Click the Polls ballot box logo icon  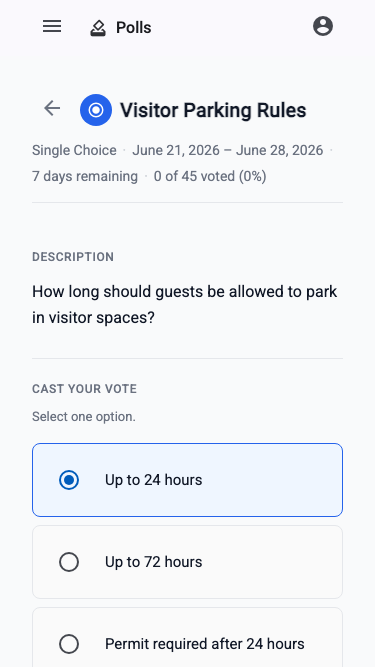pos(98,28)
